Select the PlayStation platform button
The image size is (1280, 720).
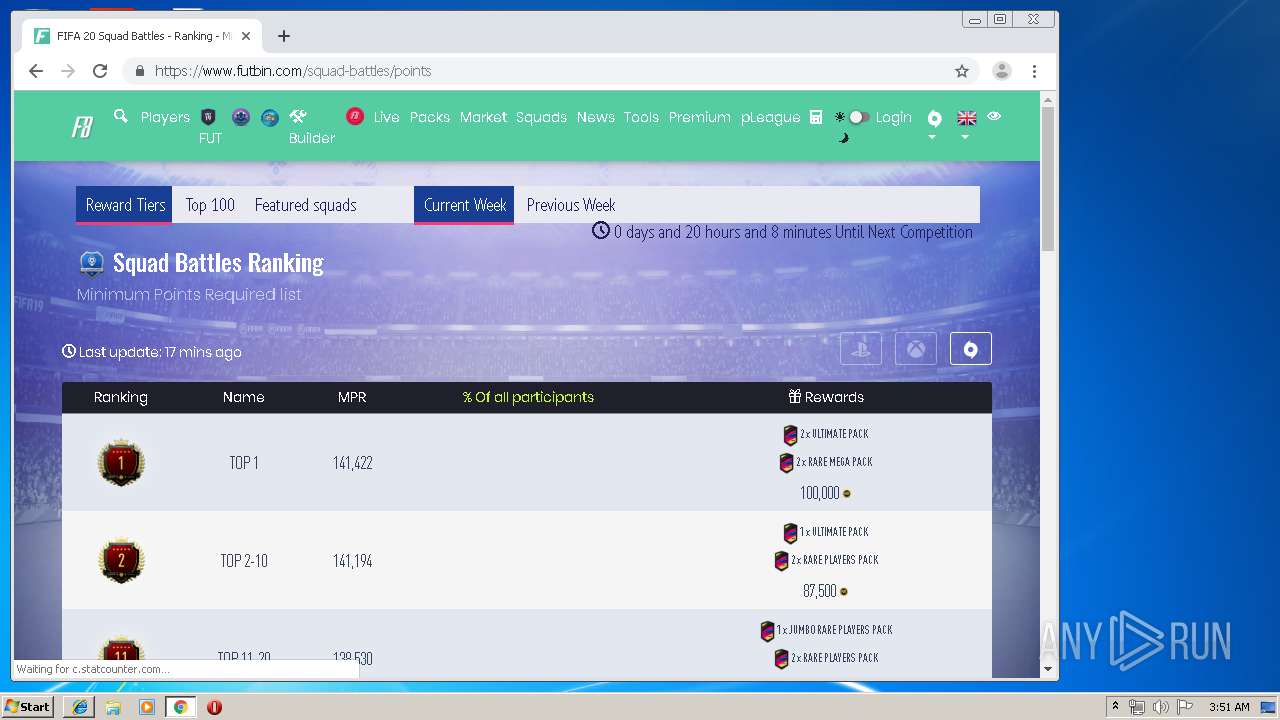[861, 349]
